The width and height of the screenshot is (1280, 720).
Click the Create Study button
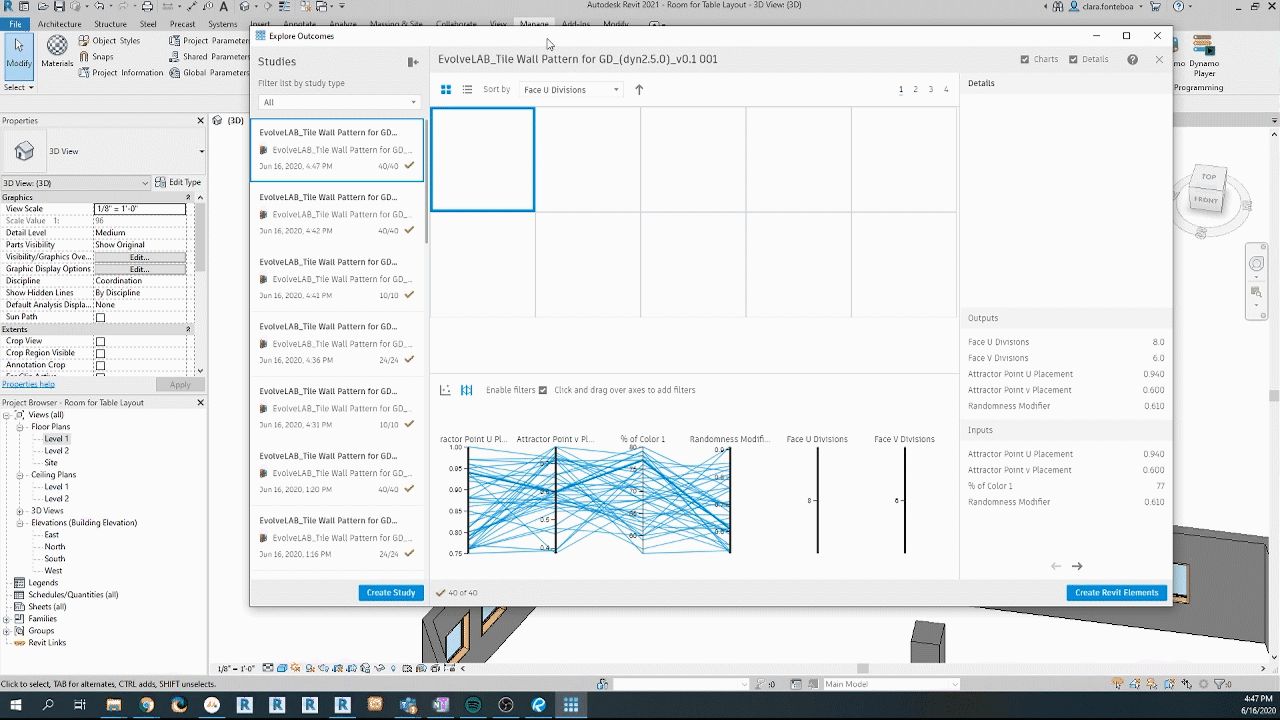click(x=391, y=593)
